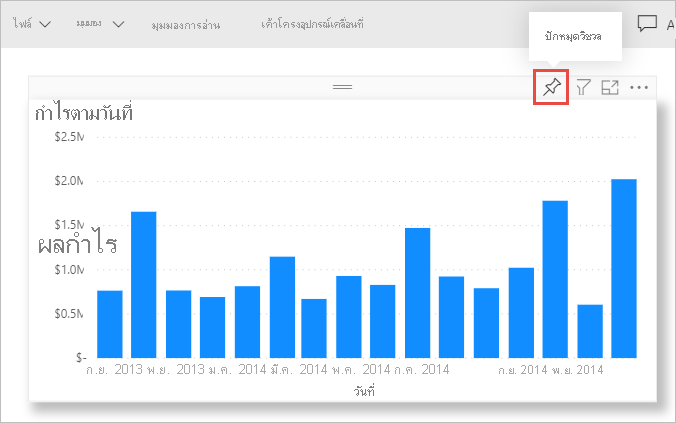
Task: Click the x-axis label ก.ค. 2014
Action: pyautogui.click(x=421, y=370)
